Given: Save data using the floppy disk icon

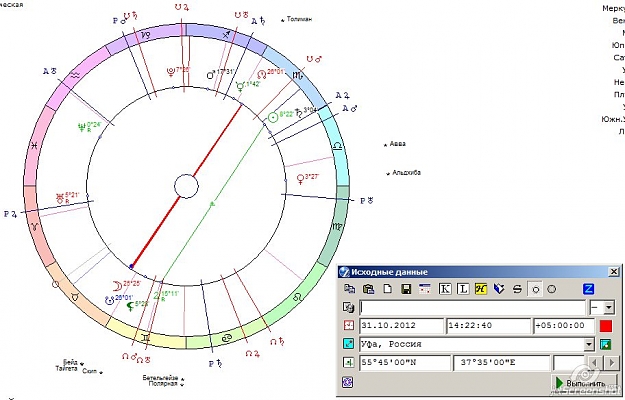Looking at the screenshot, I should (406, 289).
